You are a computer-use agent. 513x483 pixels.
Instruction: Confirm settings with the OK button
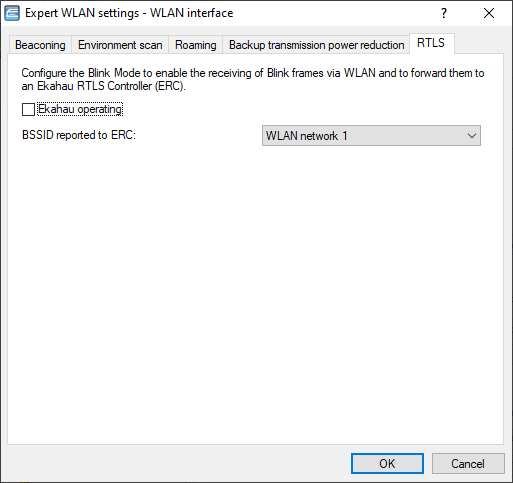(387, 463)
